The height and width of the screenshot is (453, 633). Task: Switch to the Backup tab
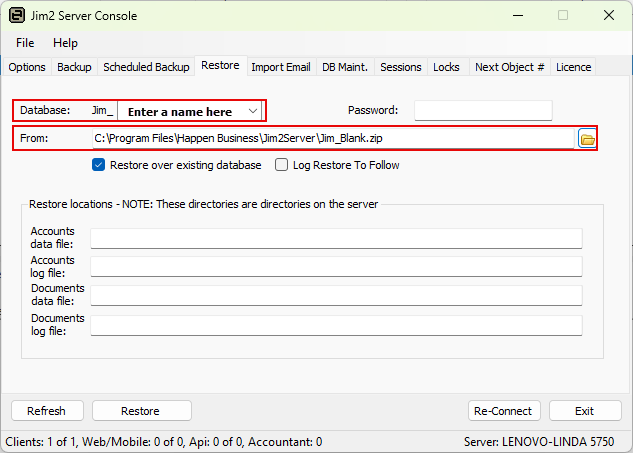tap(74, 67)
